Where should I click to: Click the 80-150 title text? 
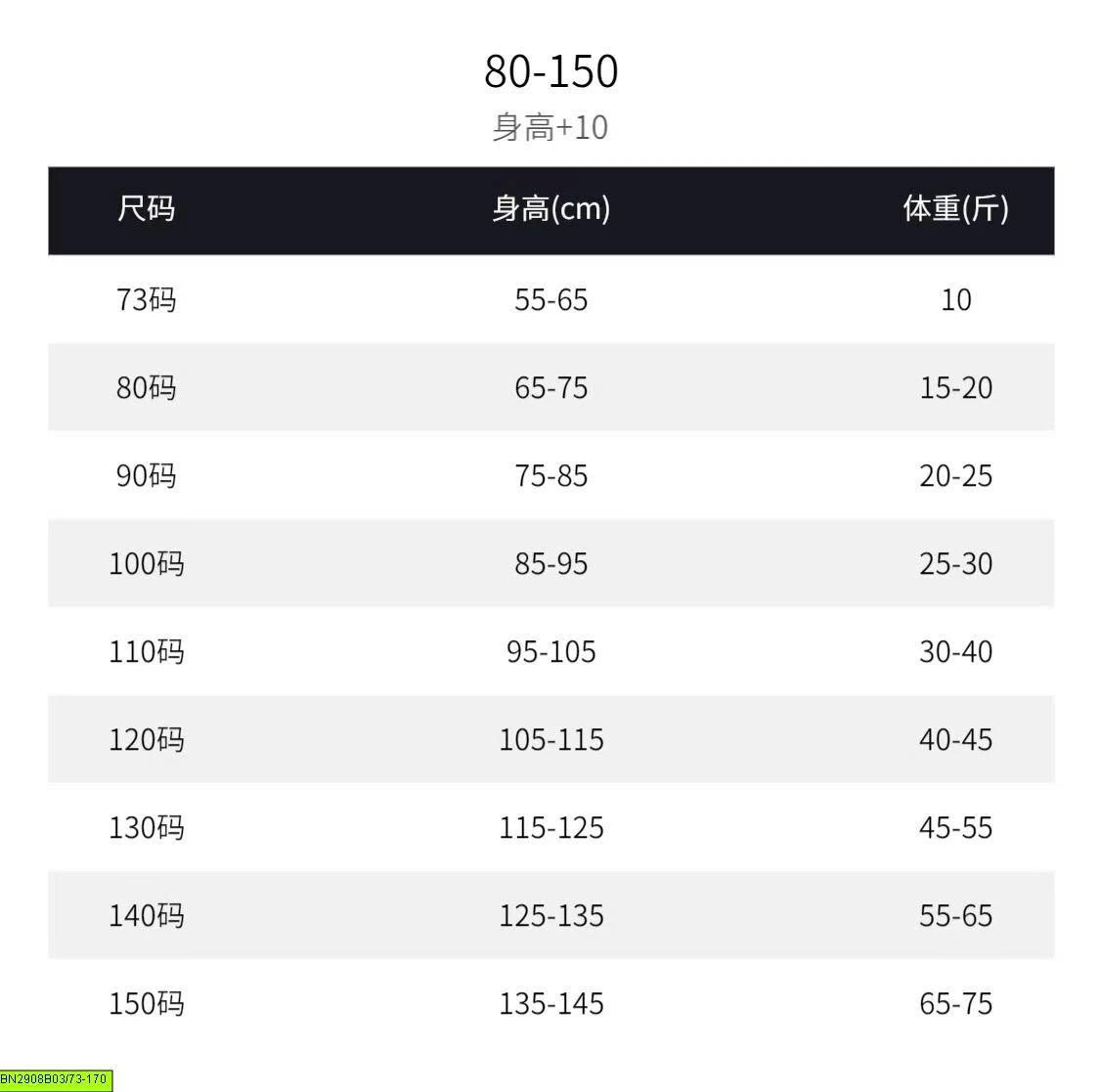tap(550, 70)
